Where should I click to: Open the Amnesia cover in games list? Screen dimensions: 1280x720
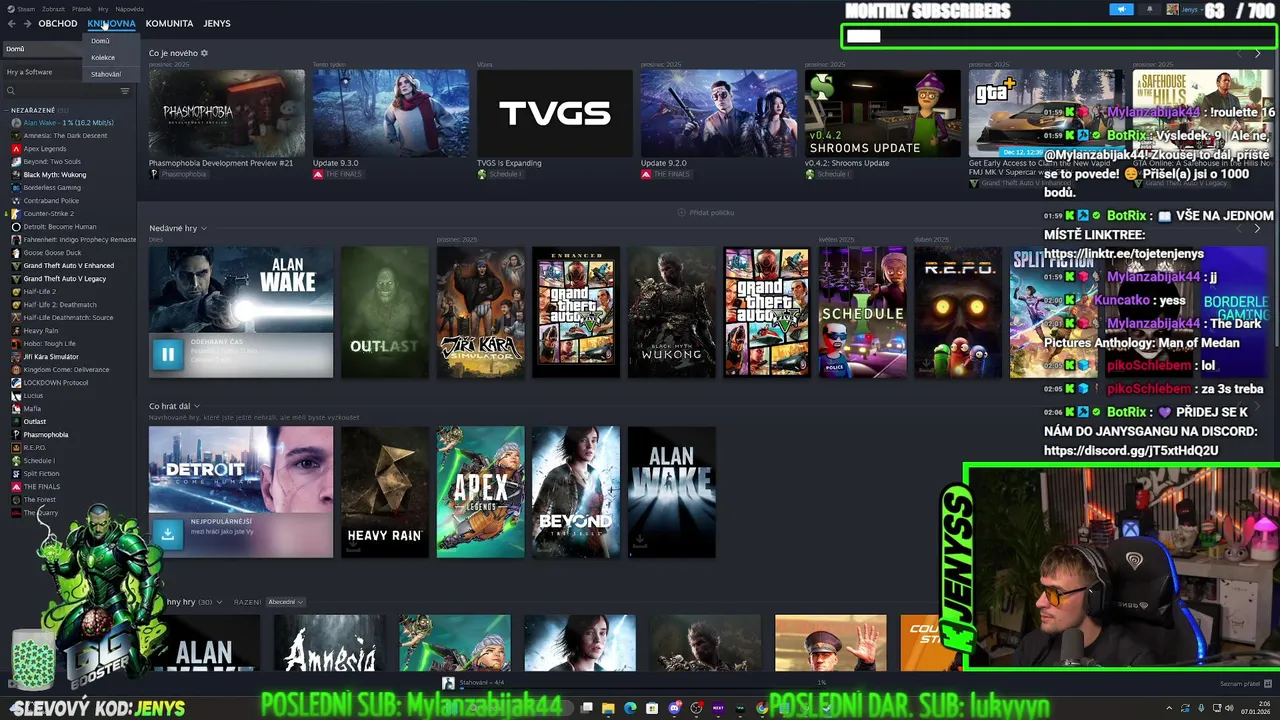pyautogui.click(x=329, y=643)
